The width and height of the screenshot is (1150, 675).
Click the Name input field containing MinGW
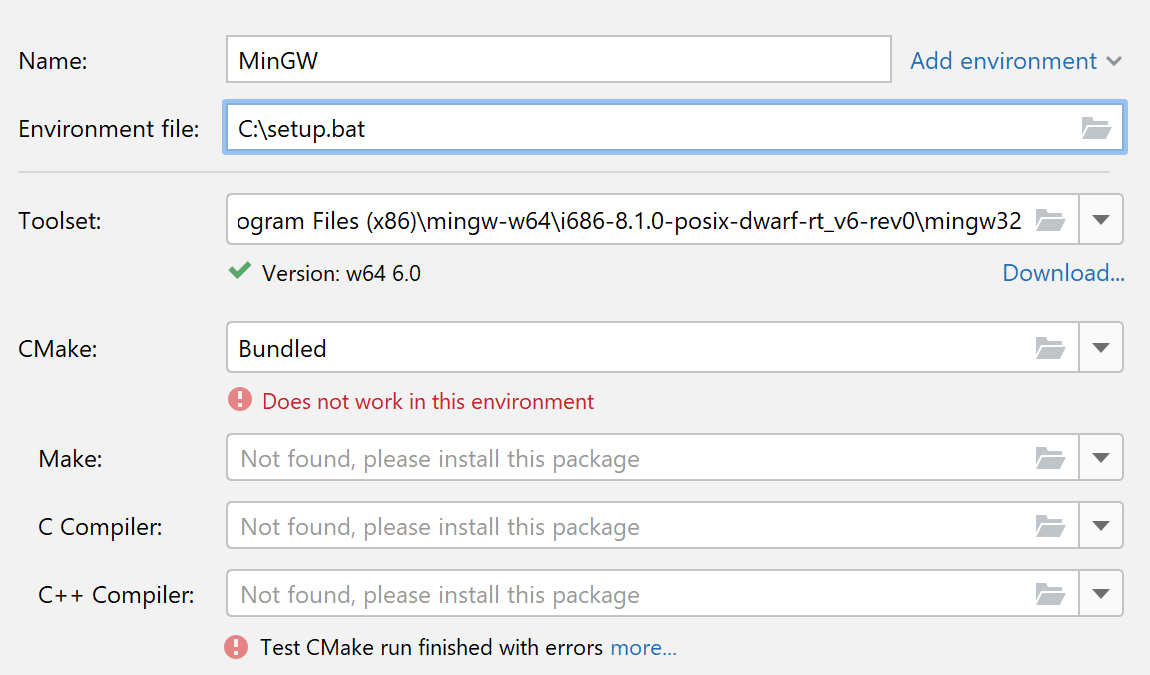pyautogui.click(x=558, y=60)
